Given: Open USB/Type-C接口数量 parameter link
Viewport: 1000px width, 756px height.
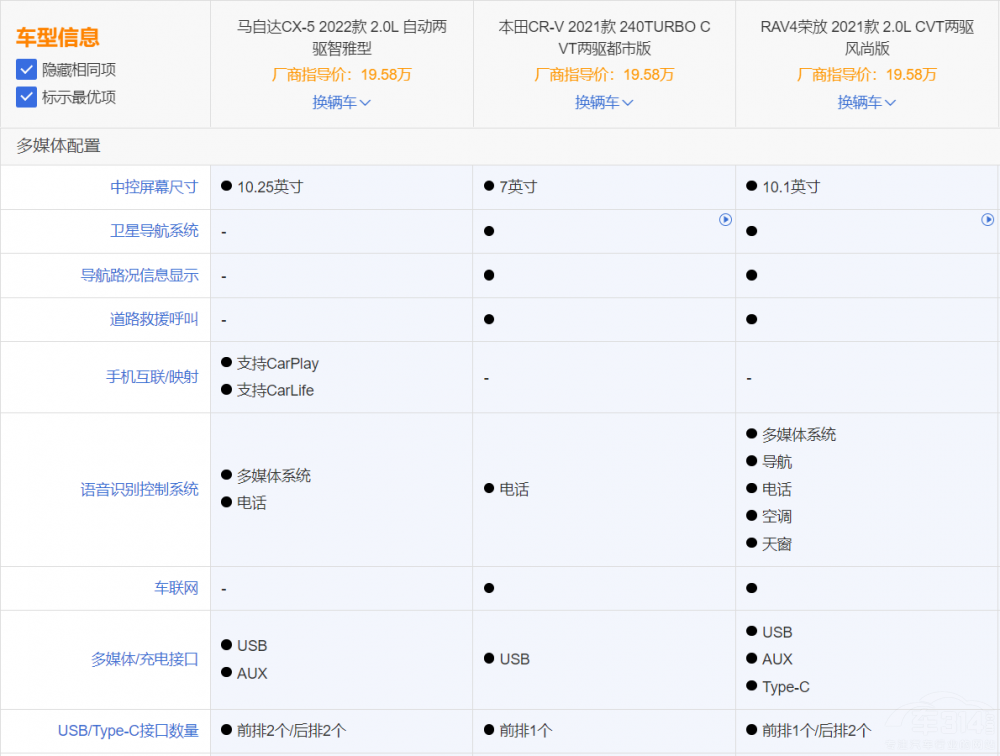Looking at the screenshot, I should (128, 731).
